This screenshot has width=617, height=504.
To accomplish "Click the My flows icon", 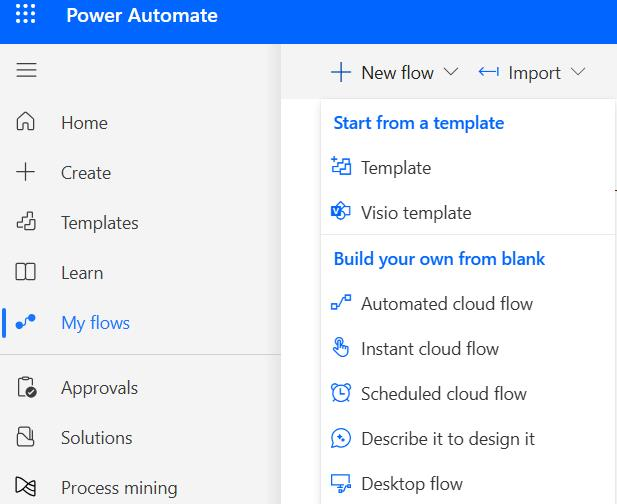I will pos(26,321).
